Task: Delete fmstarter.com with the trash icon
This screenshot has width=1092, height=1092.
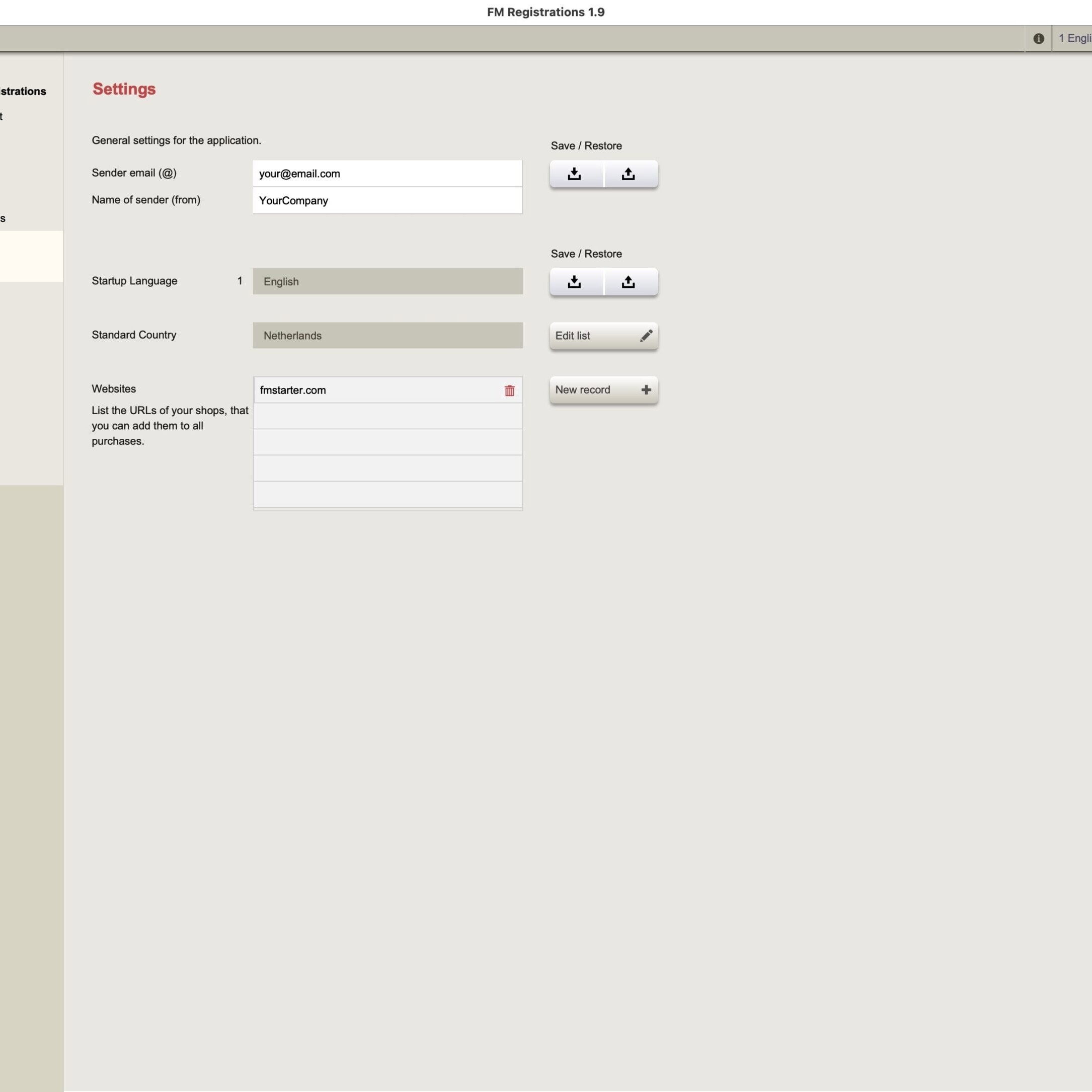Action: coord(509,391)
